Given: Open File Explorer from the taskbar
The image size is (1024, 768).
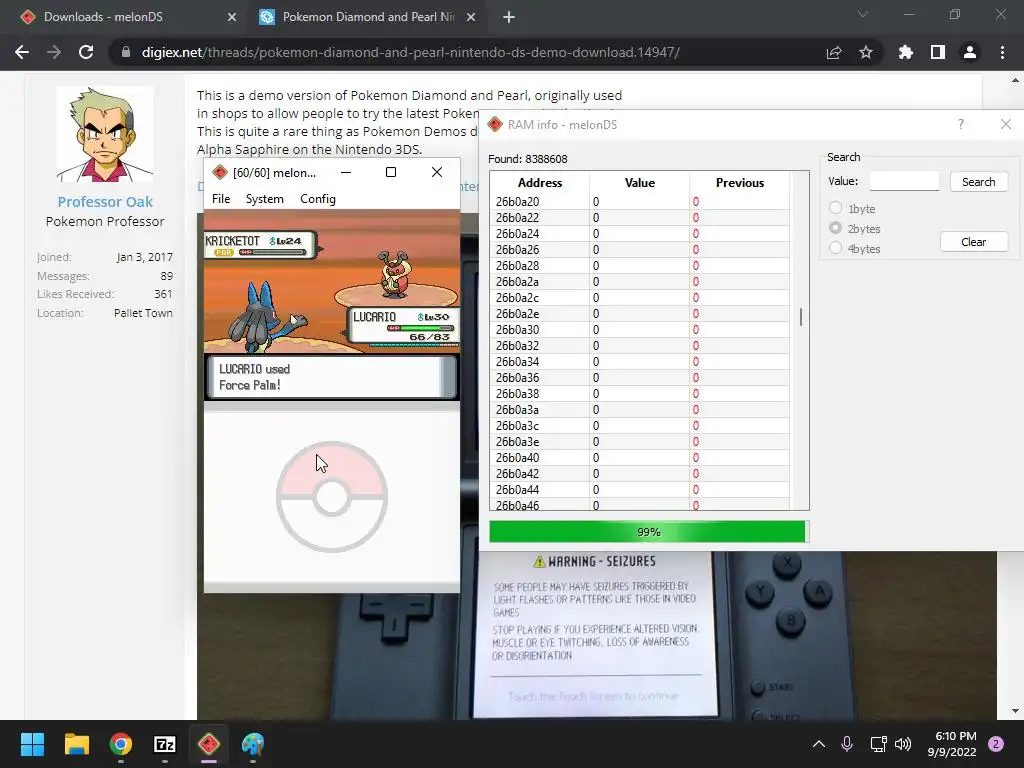Looking at the screenshot, I should point(76,744).
